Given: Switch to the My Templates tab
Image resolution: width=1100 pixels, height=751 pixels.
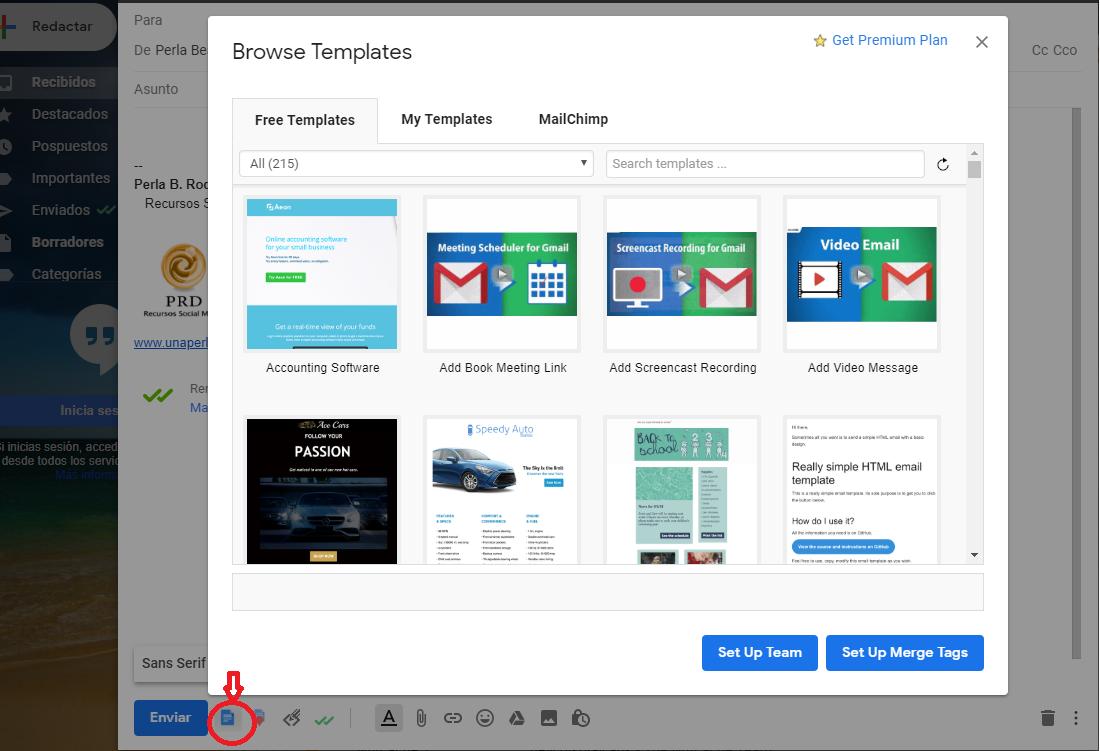Looking at the screenshot, I should 446,119.
